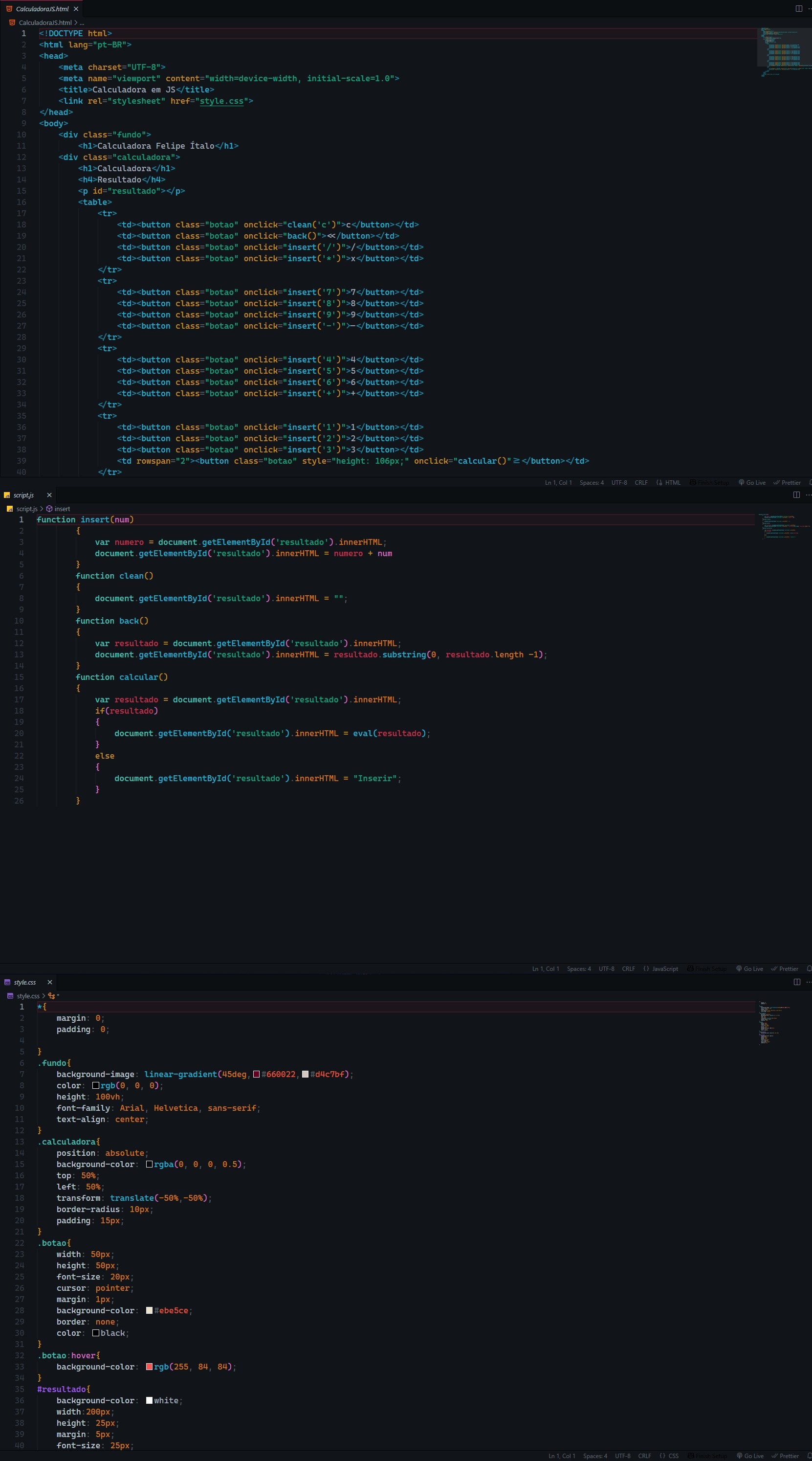
Task: Close the CalculadoraJS.html tab
Action: pyautogui.click(x=76, y=9)
